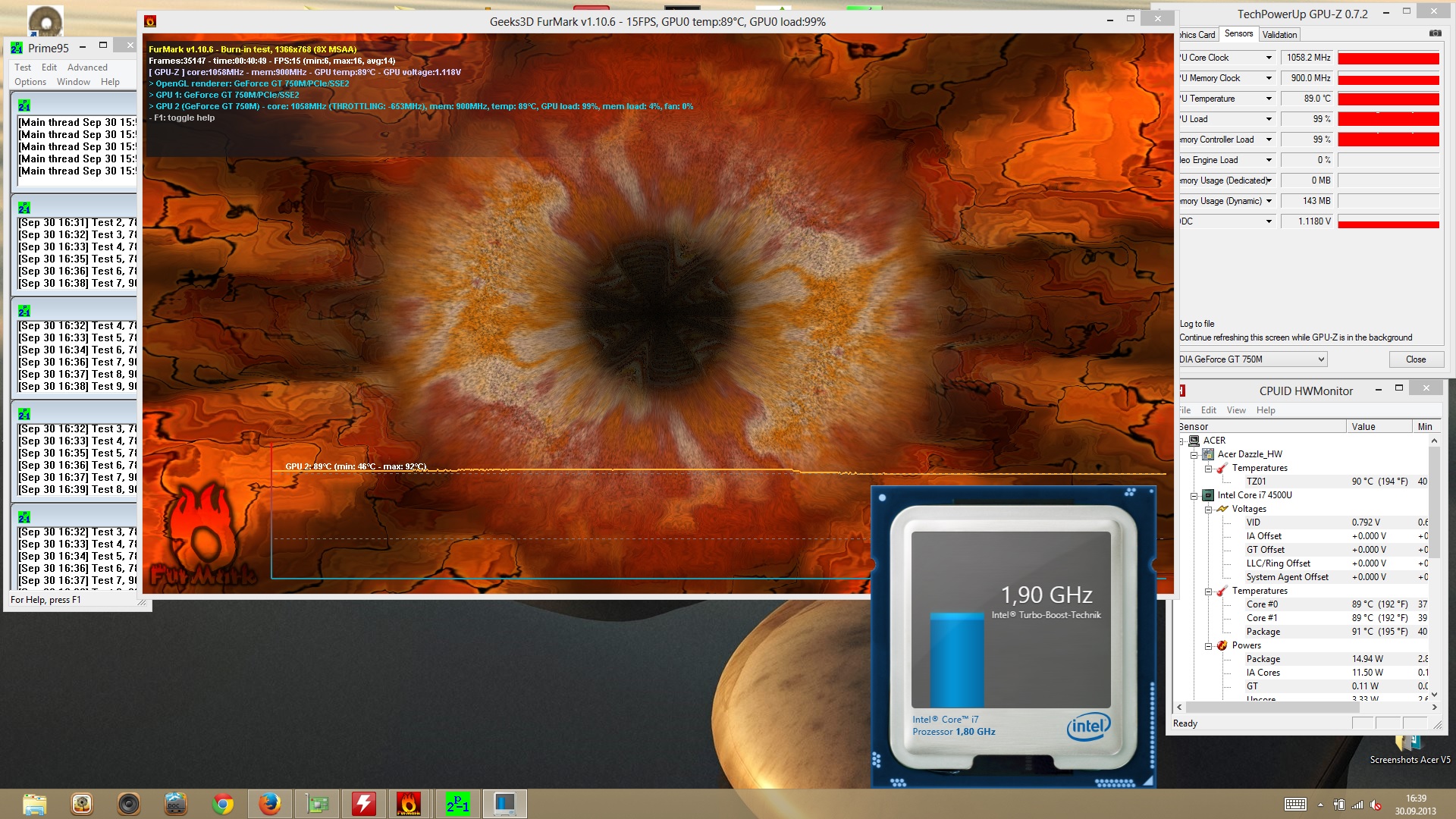Click thermometer icon under Acer Dazzle_HW
The height and width of the screenshot is (819, 1456).
(x=1222, y=468)
